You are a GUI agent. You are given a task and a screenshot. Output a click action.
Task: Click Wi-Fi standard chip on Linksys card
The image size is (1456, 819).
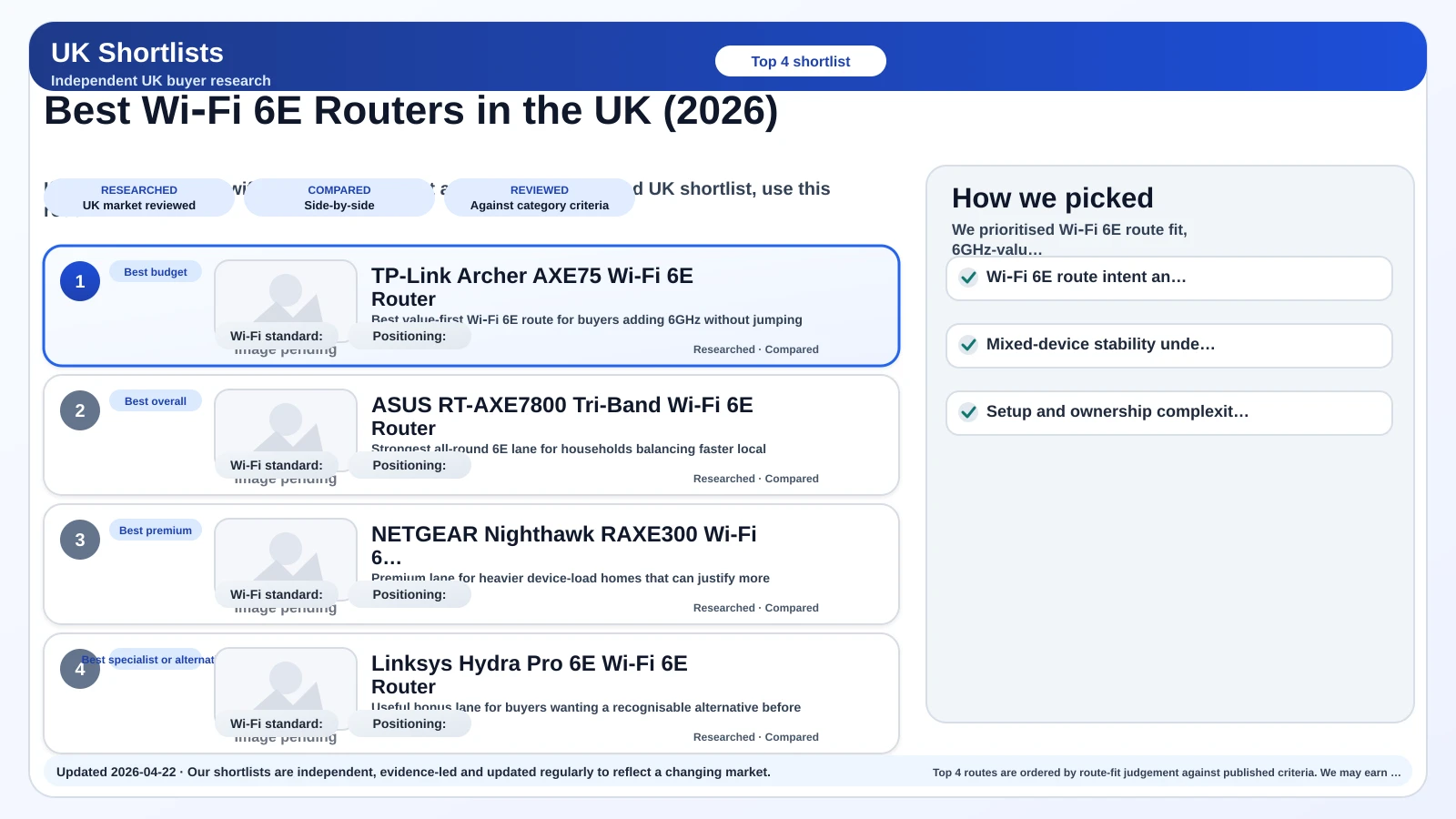(x=277, y=723)
